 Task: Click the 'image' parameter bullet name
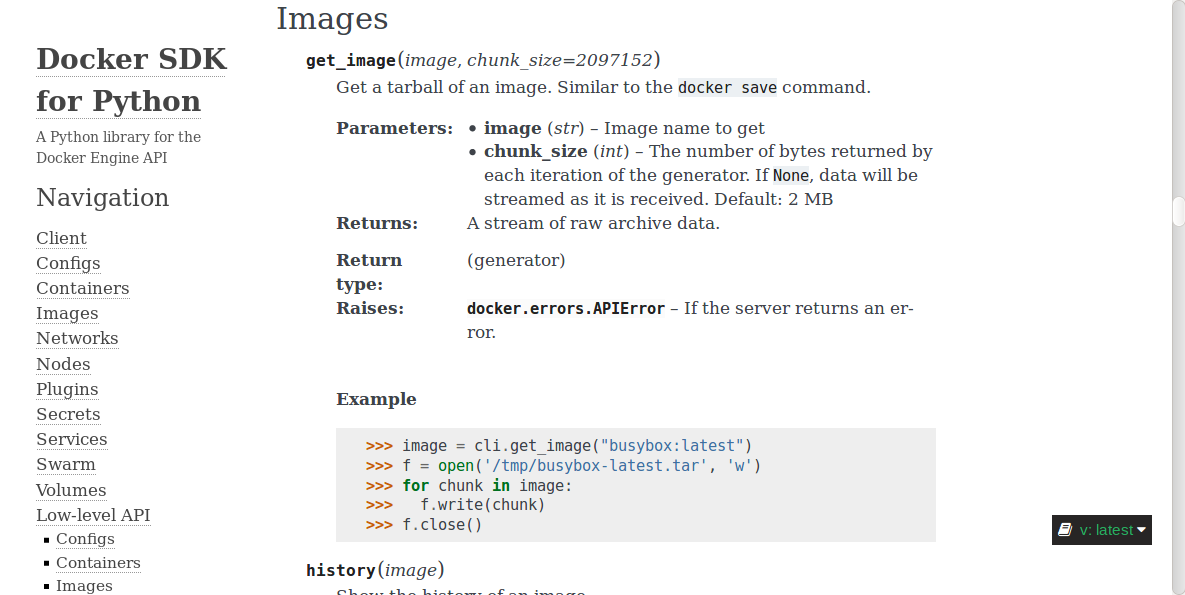tap(512, 129)
